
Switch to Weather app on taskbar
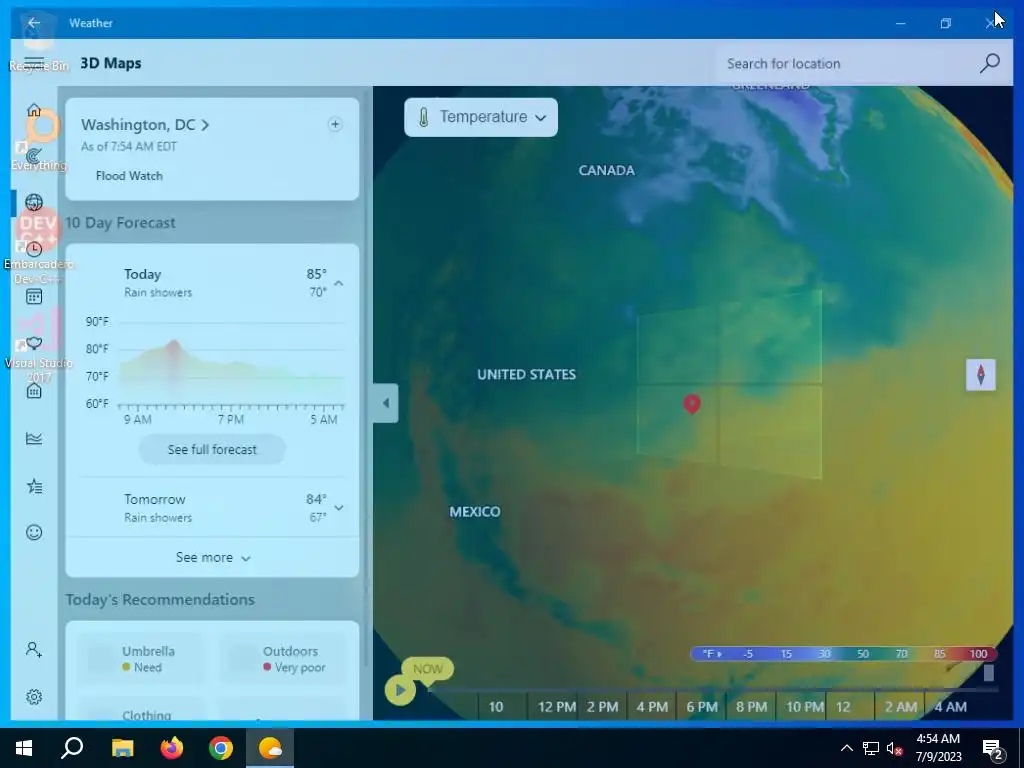click(x=270, y=748)
